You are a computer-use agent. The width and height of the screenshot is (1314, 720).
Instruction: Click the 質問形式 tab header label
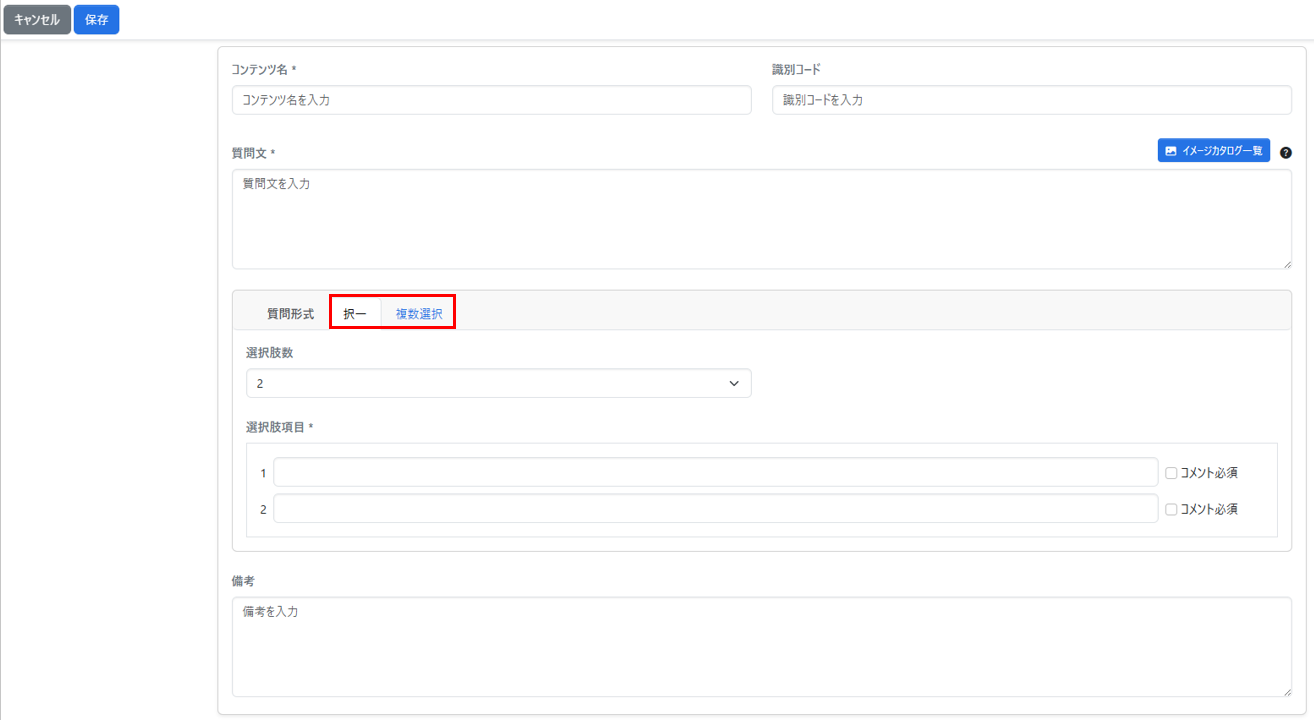click(290, 314)
